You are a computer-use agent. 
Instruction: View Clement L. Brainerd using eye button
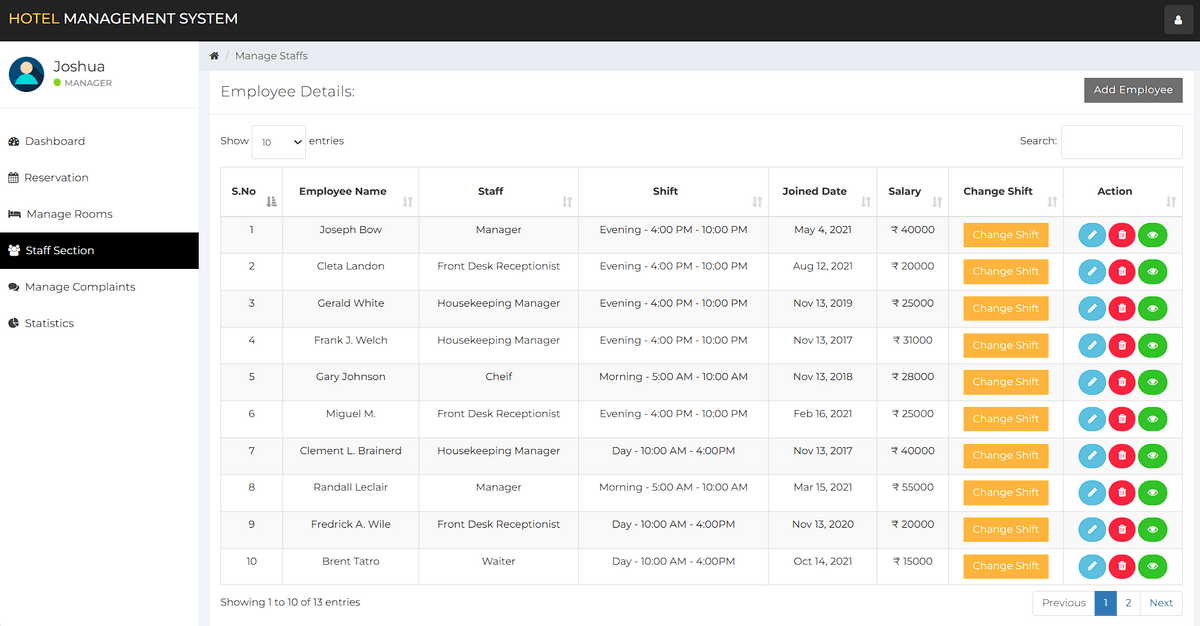click(1152, 456)
